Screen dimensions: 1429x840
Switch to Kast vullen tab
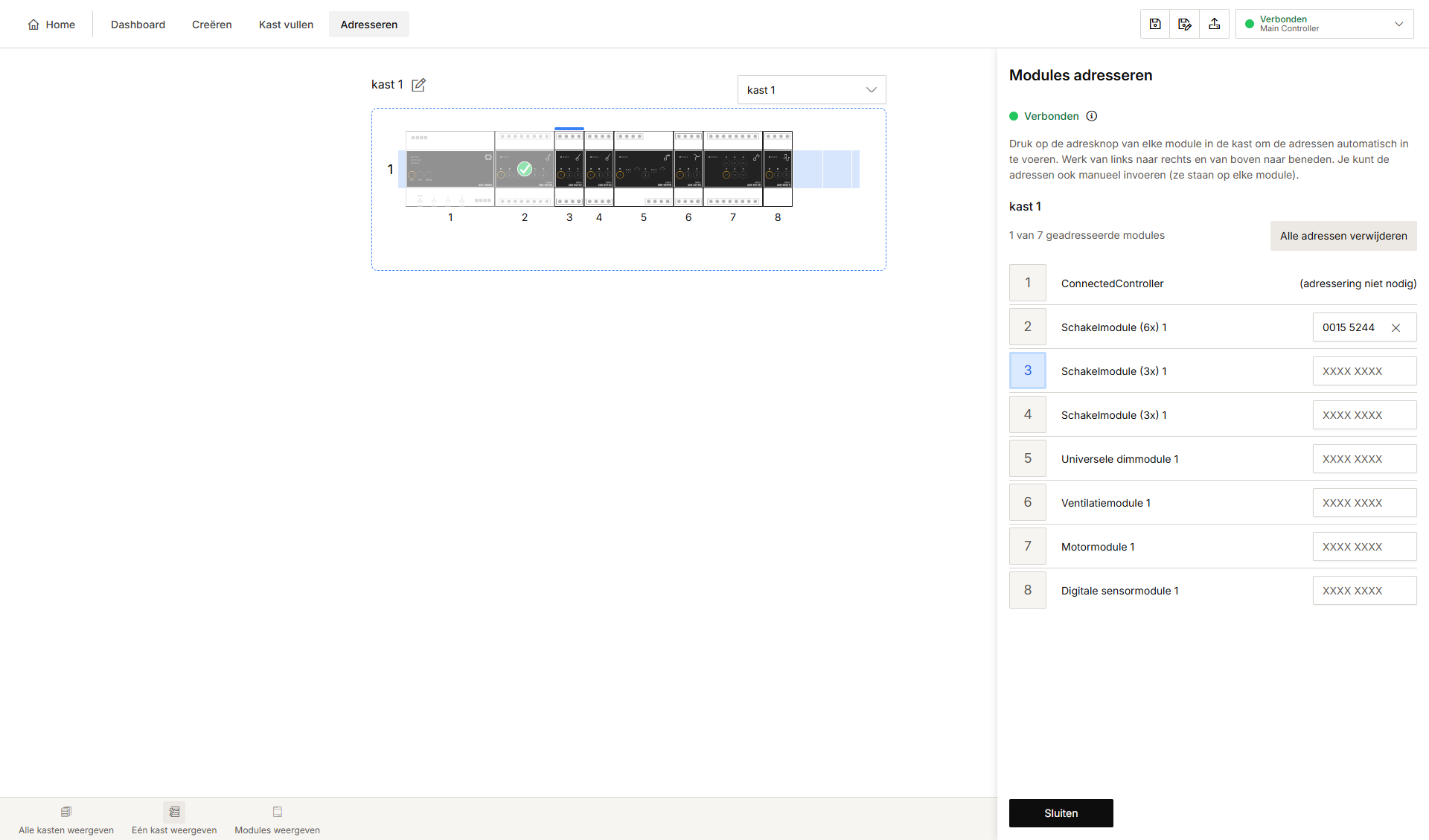[286, 25]
